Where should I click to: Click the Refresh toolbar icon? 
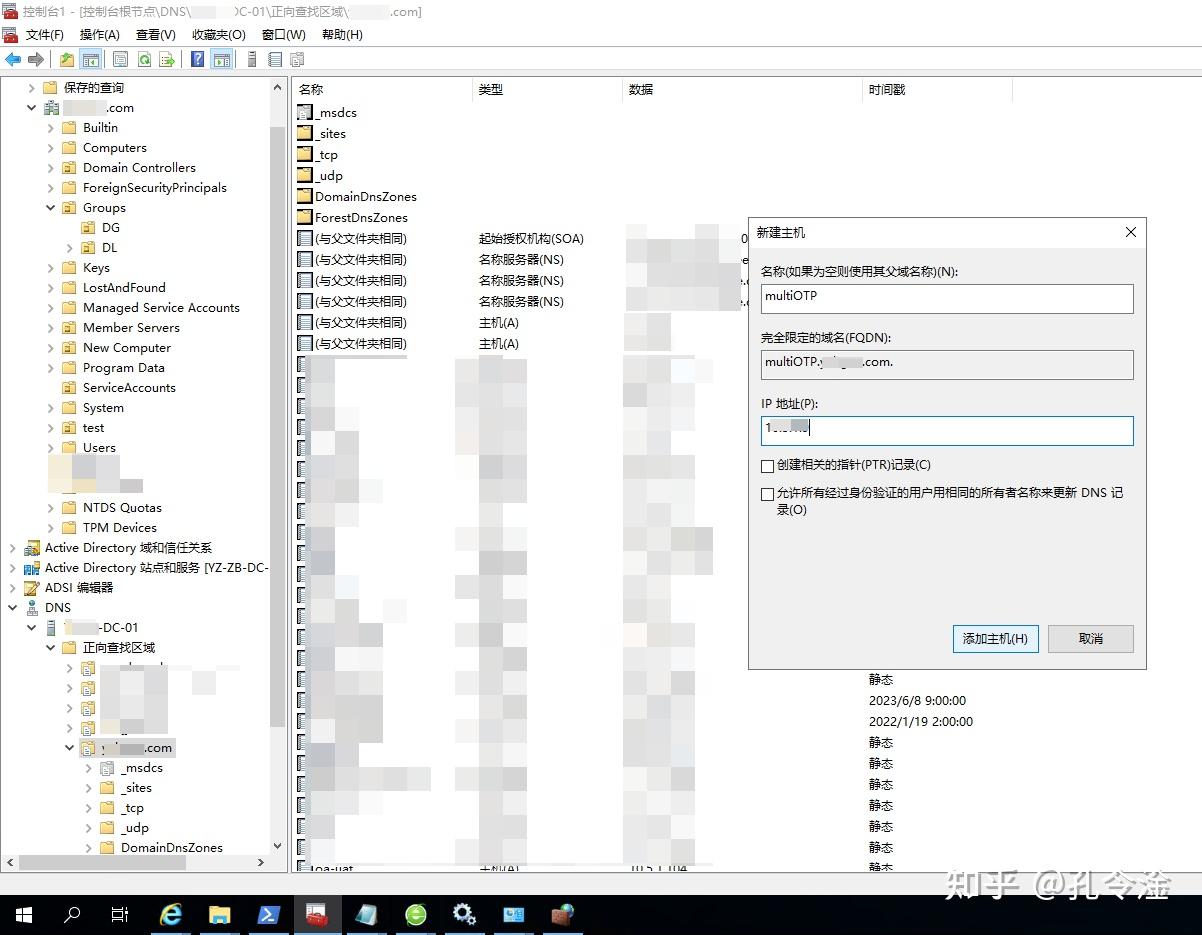(144, 60)
